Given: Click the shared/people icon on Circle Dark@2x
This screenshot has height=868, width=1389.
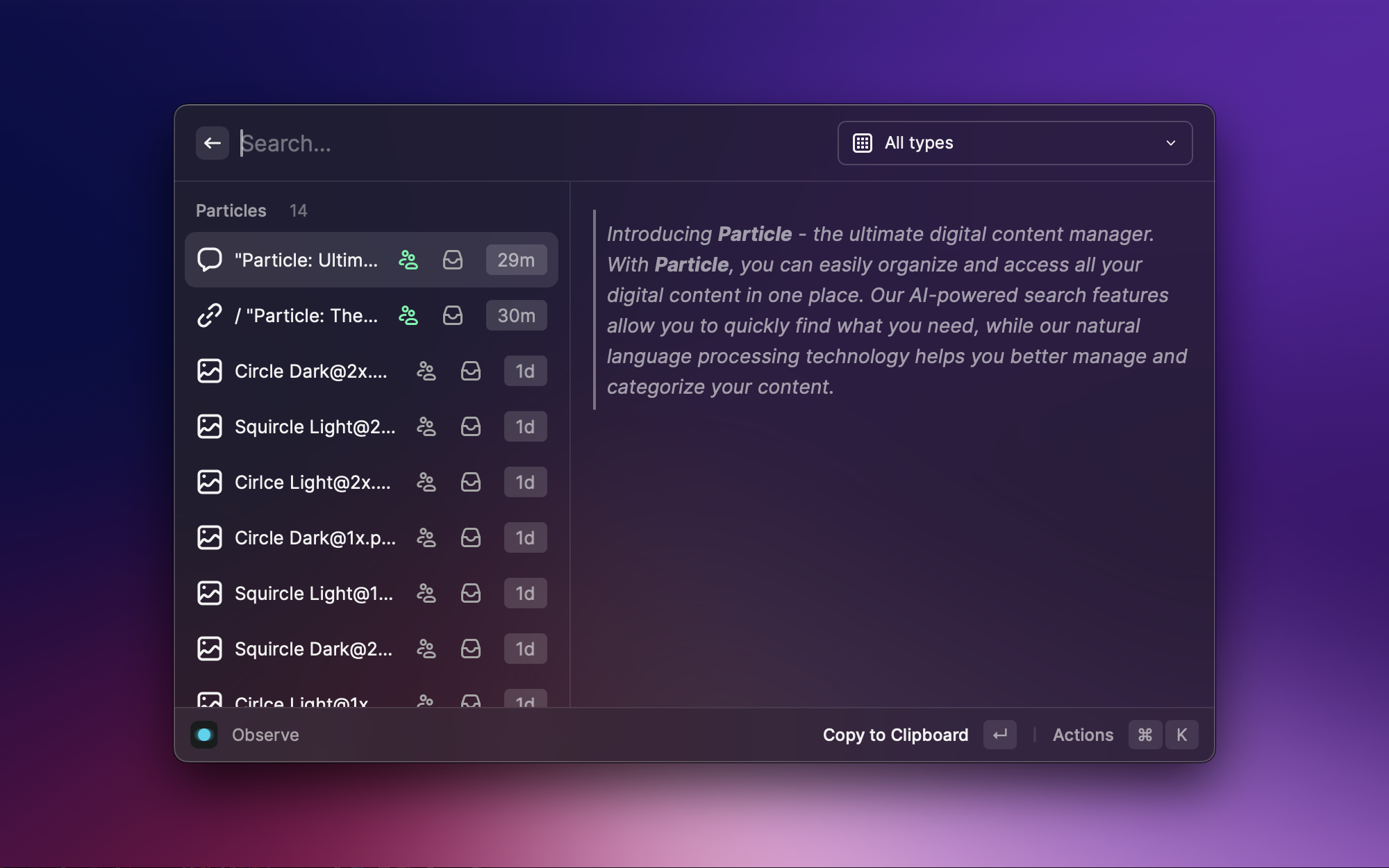Looking at the screenshot, I should click(x=426, y=370).
